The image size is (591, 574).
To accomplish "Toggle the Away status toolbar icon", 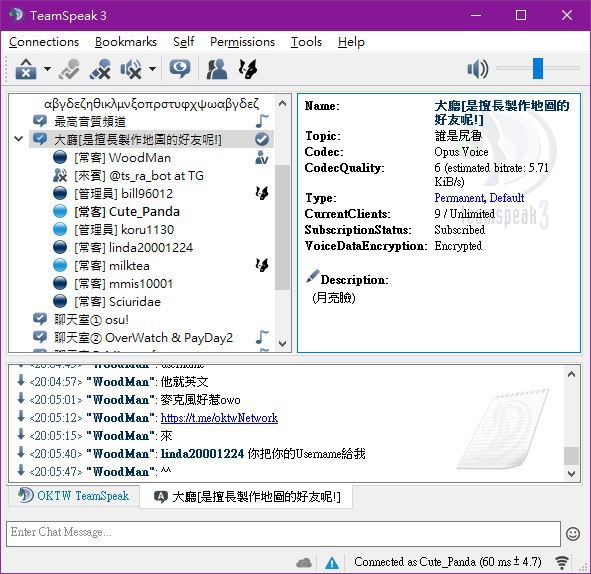I will (x=26, y=69).
